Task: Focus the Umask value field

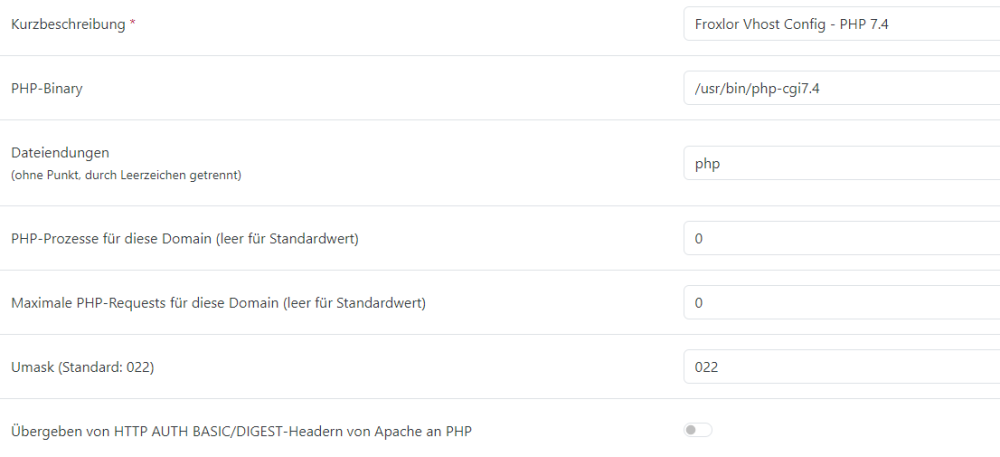Action: [840, 367]
